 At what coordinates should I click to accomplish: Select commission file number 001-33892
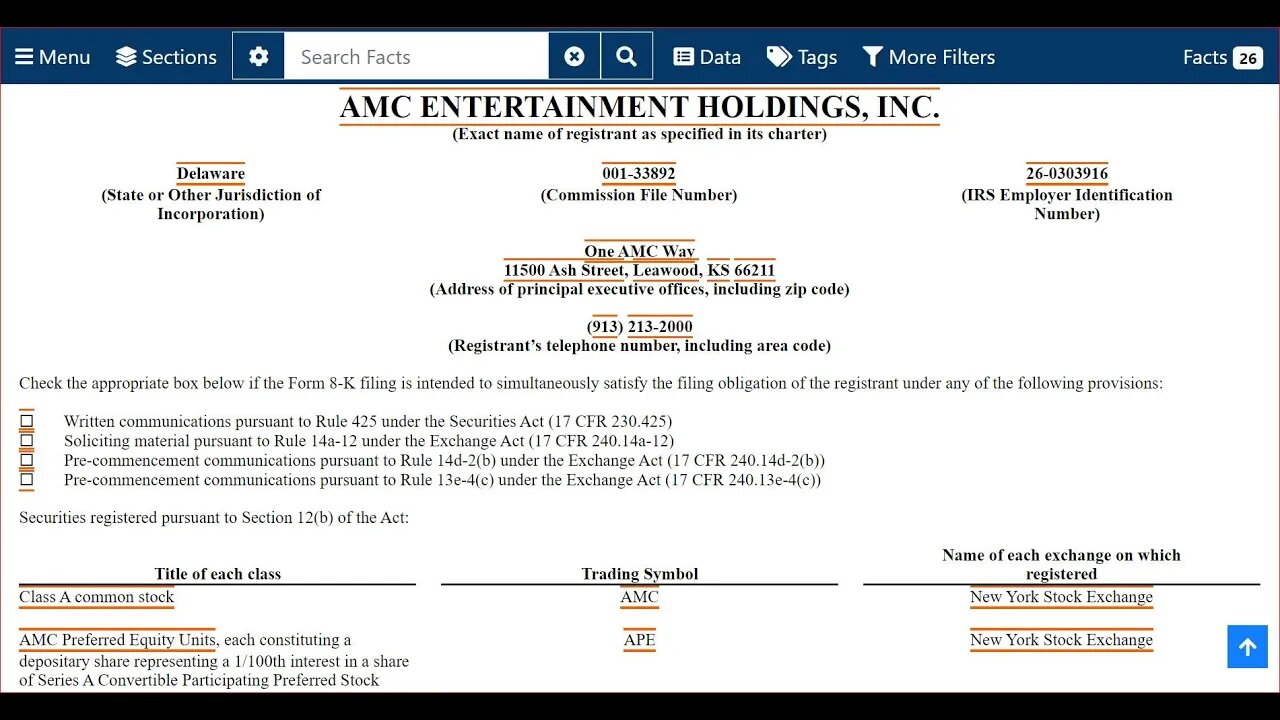pos(639,174)
